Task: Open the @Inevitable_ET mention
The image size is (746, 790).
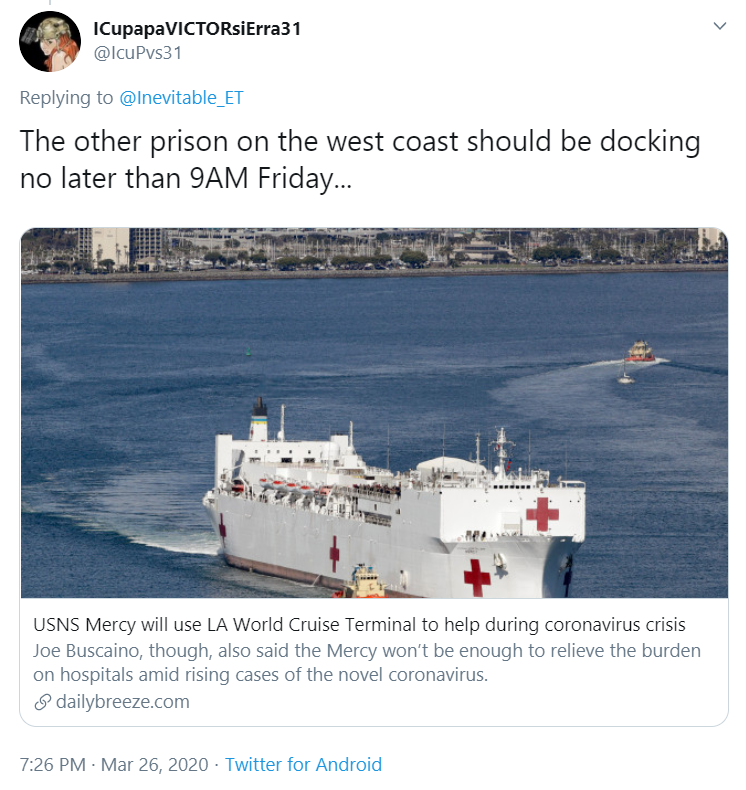Action: [x=181, y=98]
